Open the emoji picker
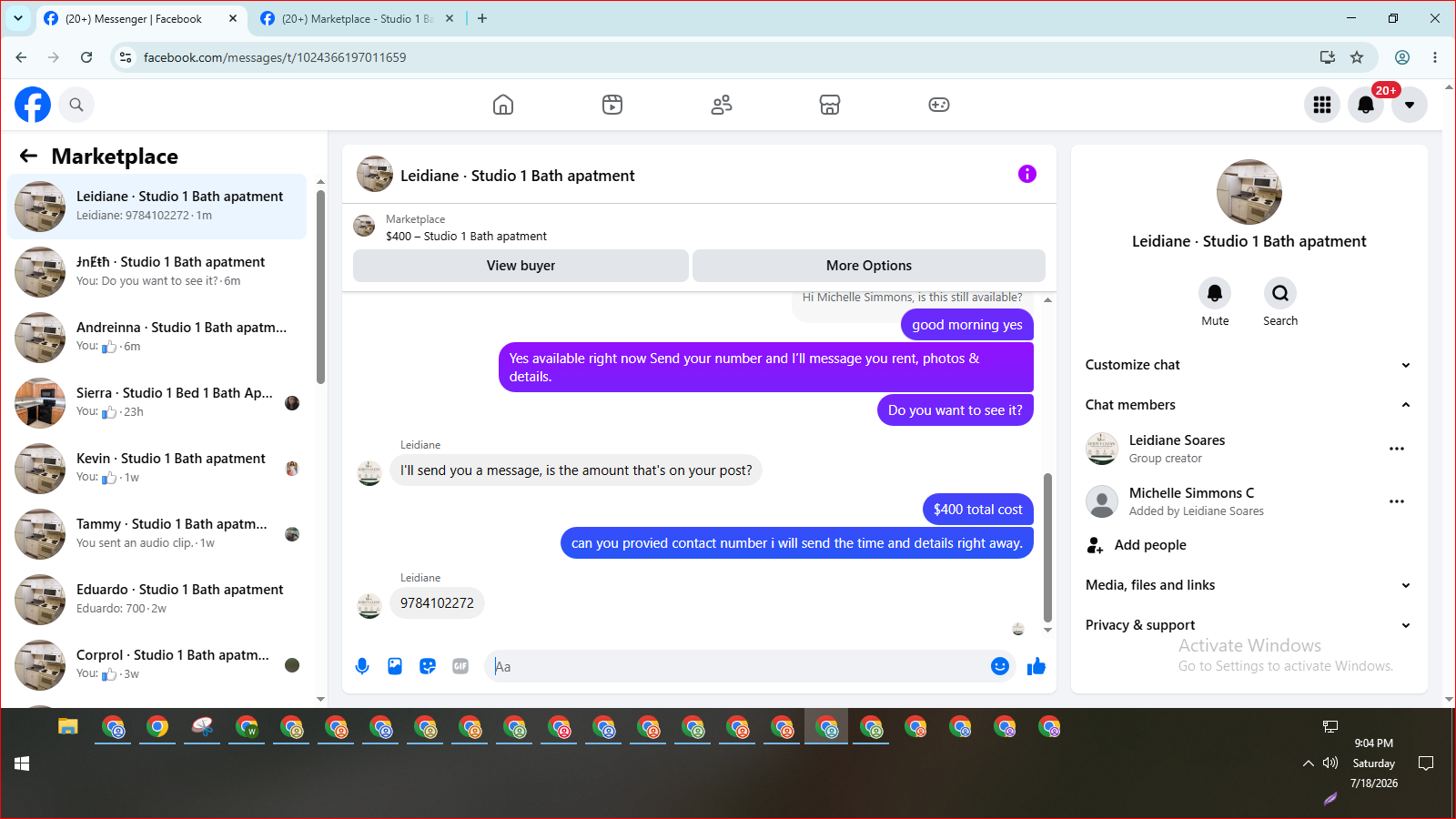 [x=1000, y=666]
